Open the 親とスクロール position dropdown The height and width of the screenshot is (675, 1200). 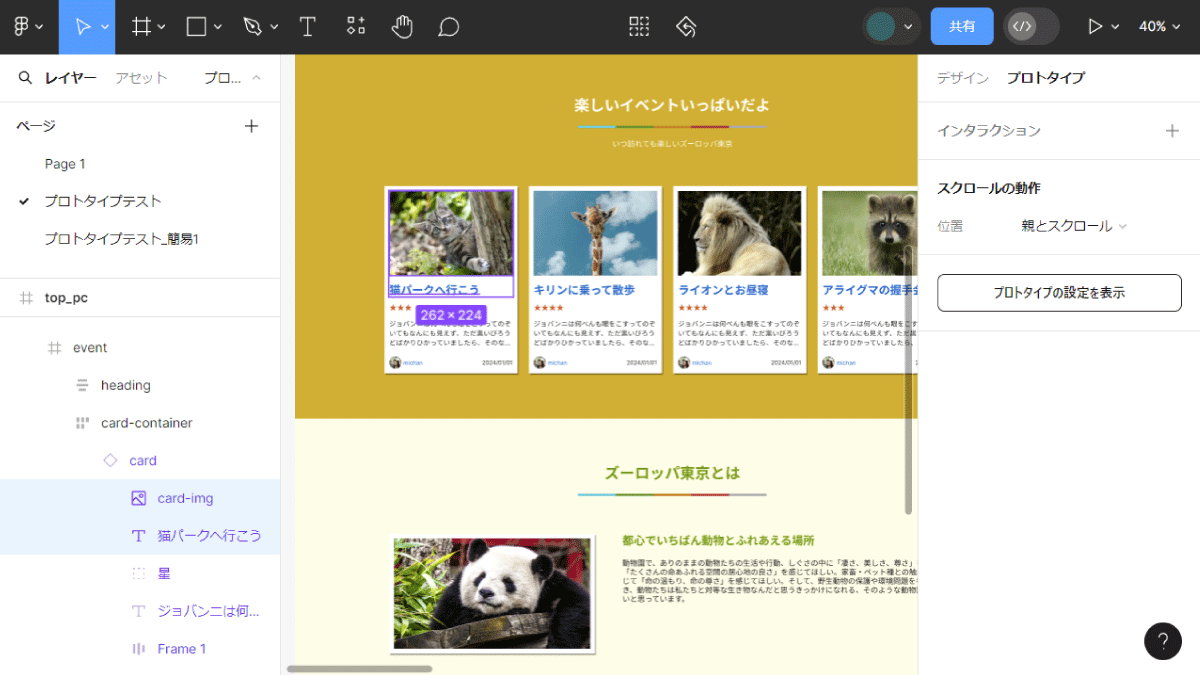1074,226
